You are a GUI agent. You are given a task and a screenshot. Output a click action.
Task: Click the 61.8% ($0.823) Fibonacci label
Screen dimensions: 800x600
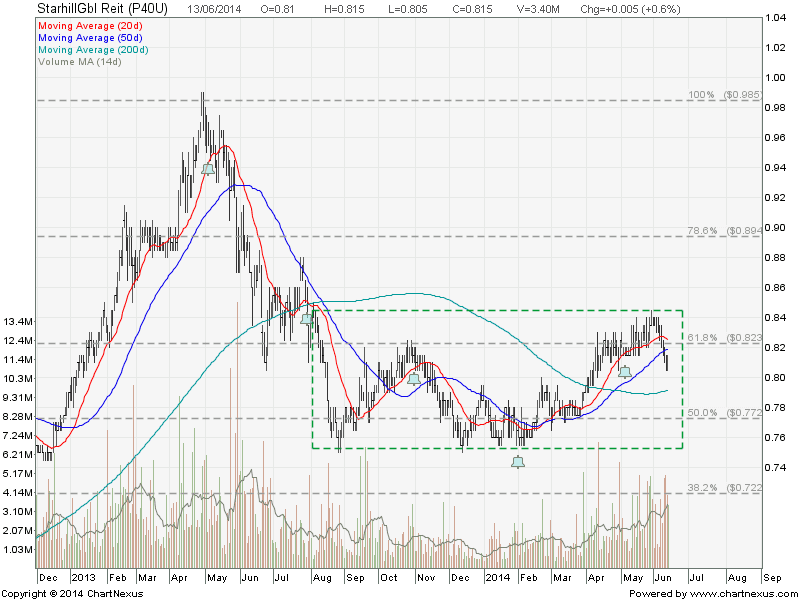[x=725, y=338]
